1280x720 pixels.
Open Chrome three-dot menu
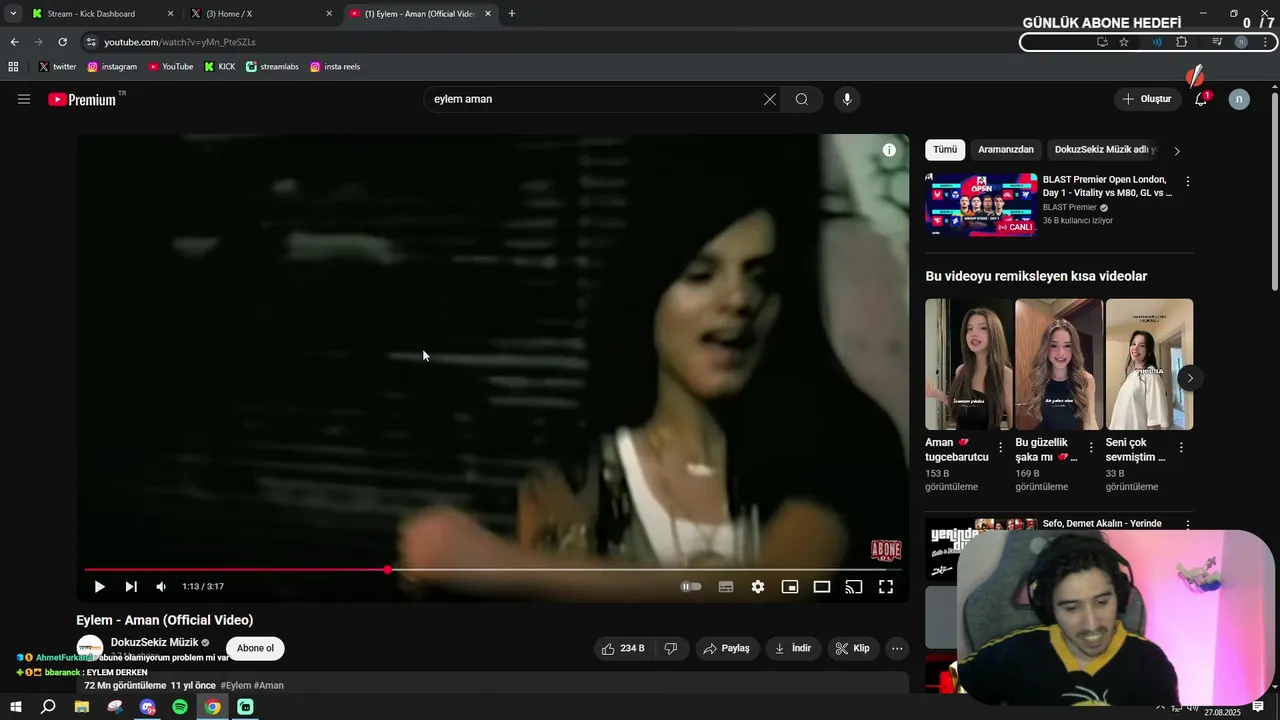coord(1266,42)
